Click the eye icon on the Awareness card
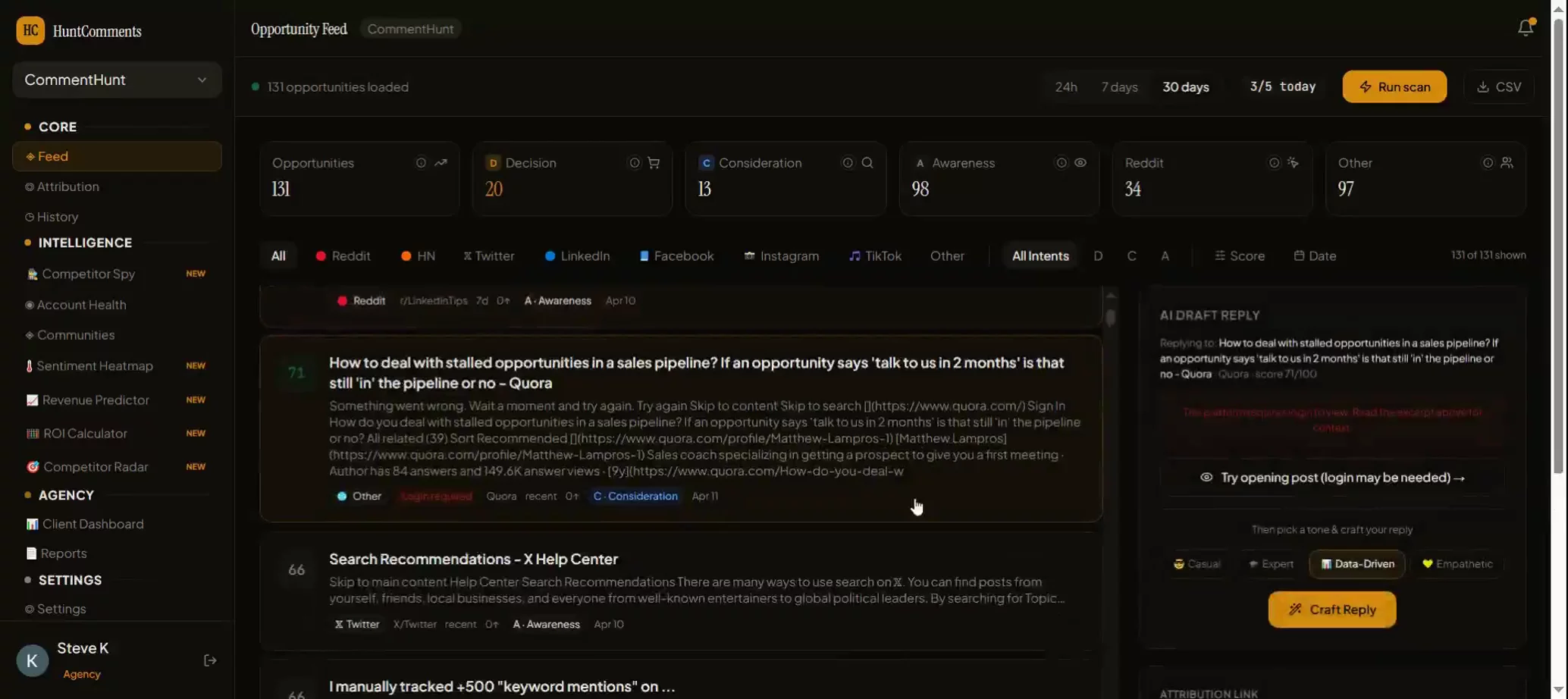This screenshot has width=1568, height=699. [x=1080, y=163]
